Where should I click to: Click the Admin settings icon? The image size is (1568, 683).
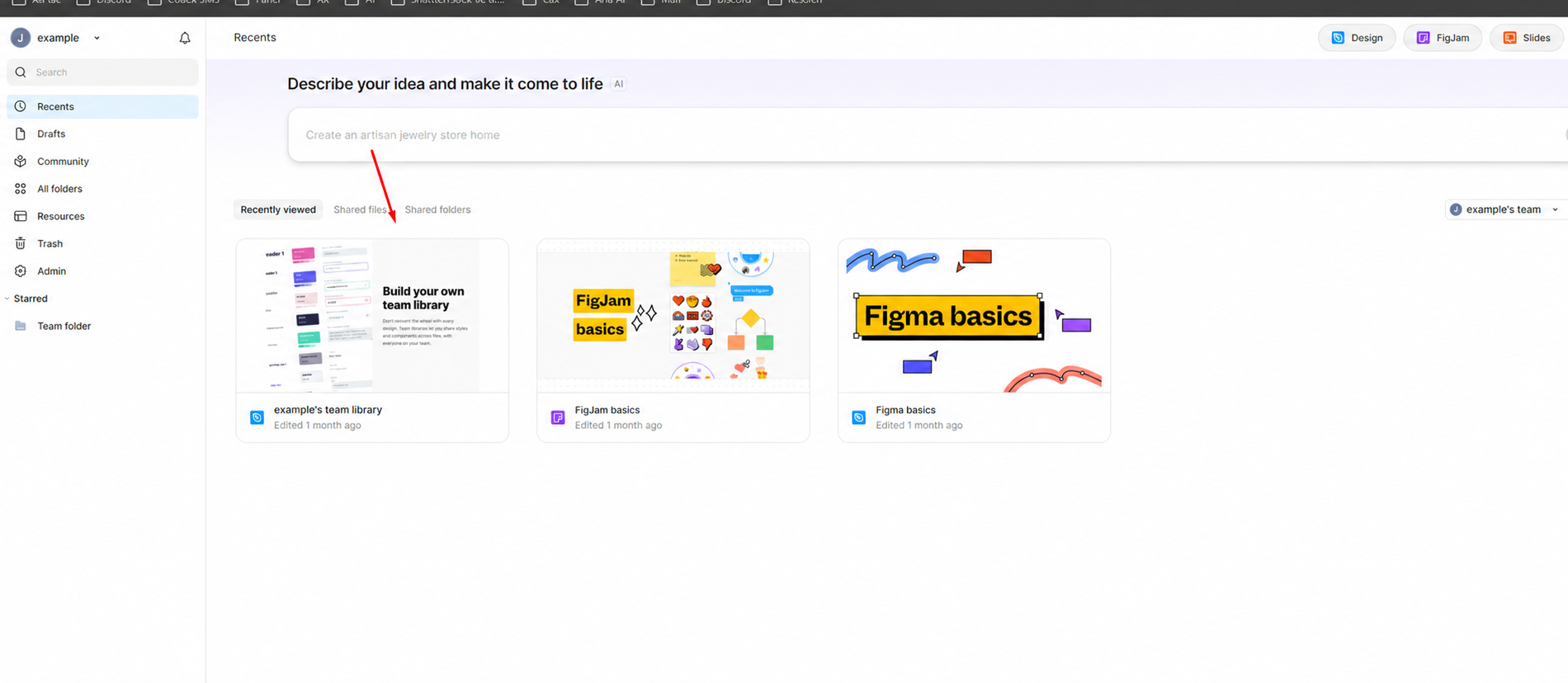[21, 271]
